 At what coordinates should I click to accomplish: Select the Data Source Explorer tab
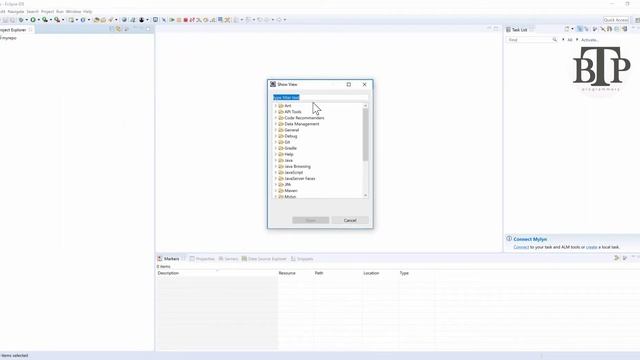[264, 259]
